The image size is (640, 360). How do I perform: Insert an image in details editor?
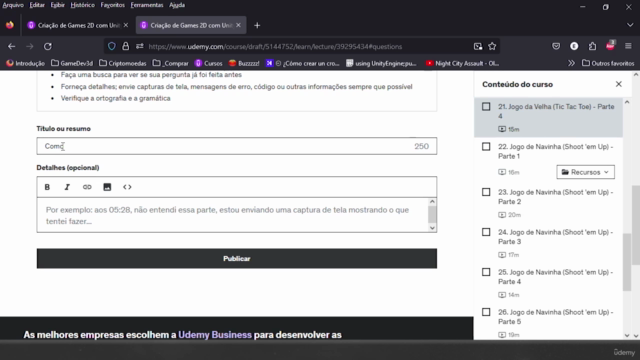point(107,187)
